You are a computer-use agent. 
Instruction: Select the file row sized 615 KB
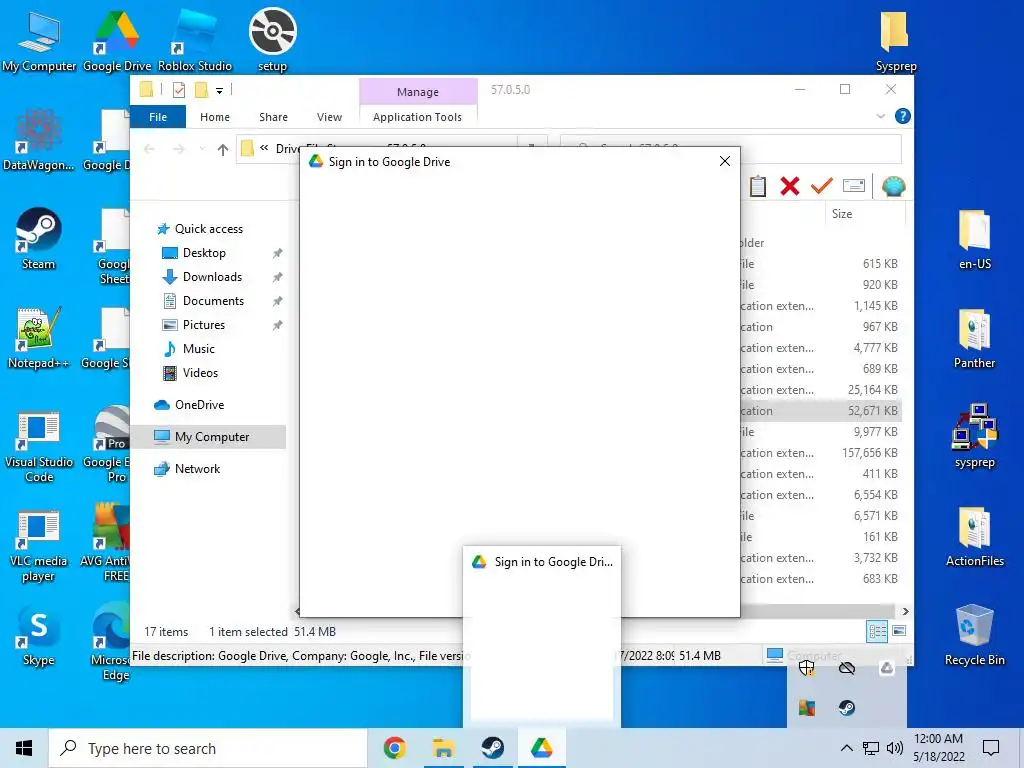[821, 264]
